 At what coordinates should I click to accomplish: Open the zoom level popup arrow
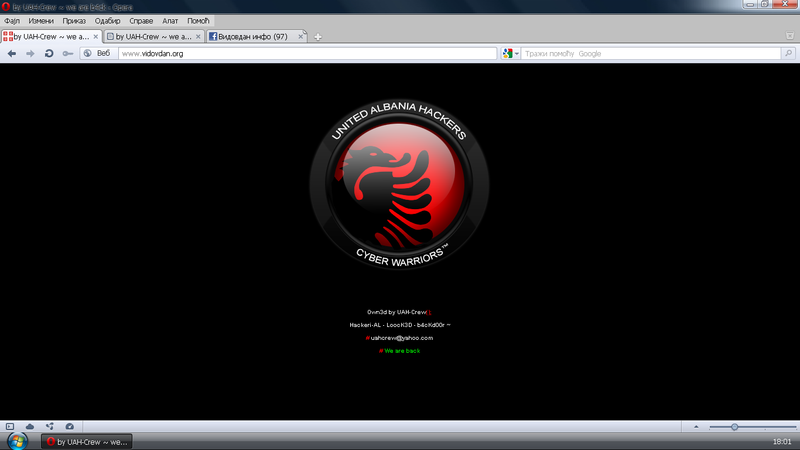(x=696, y=427)
